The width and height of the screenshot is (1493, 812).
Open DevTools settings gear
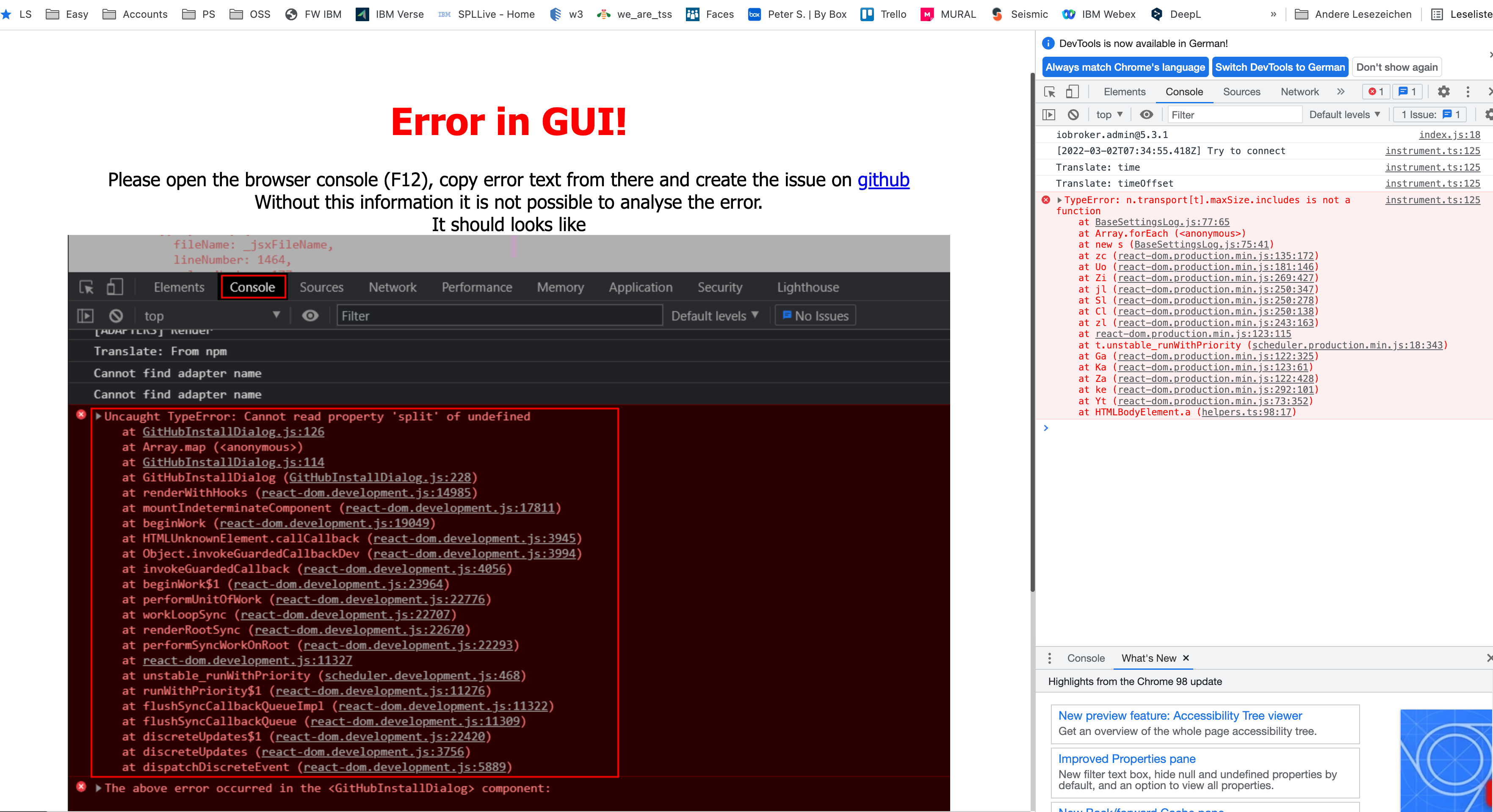pos(1444,91)
